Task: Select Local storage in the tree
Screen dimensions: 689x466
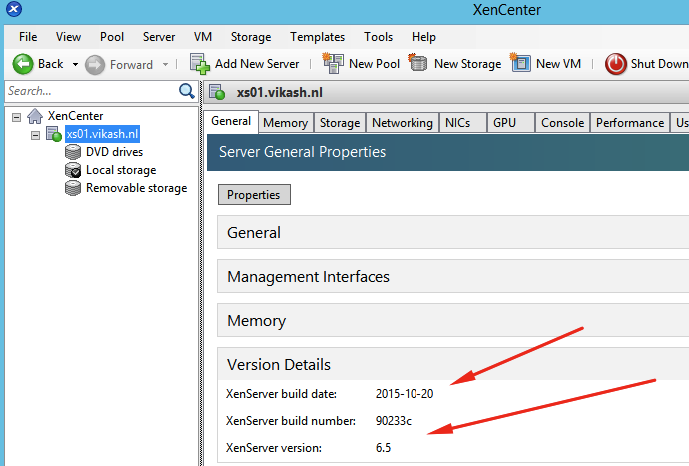Action: (x=120, y=170)
